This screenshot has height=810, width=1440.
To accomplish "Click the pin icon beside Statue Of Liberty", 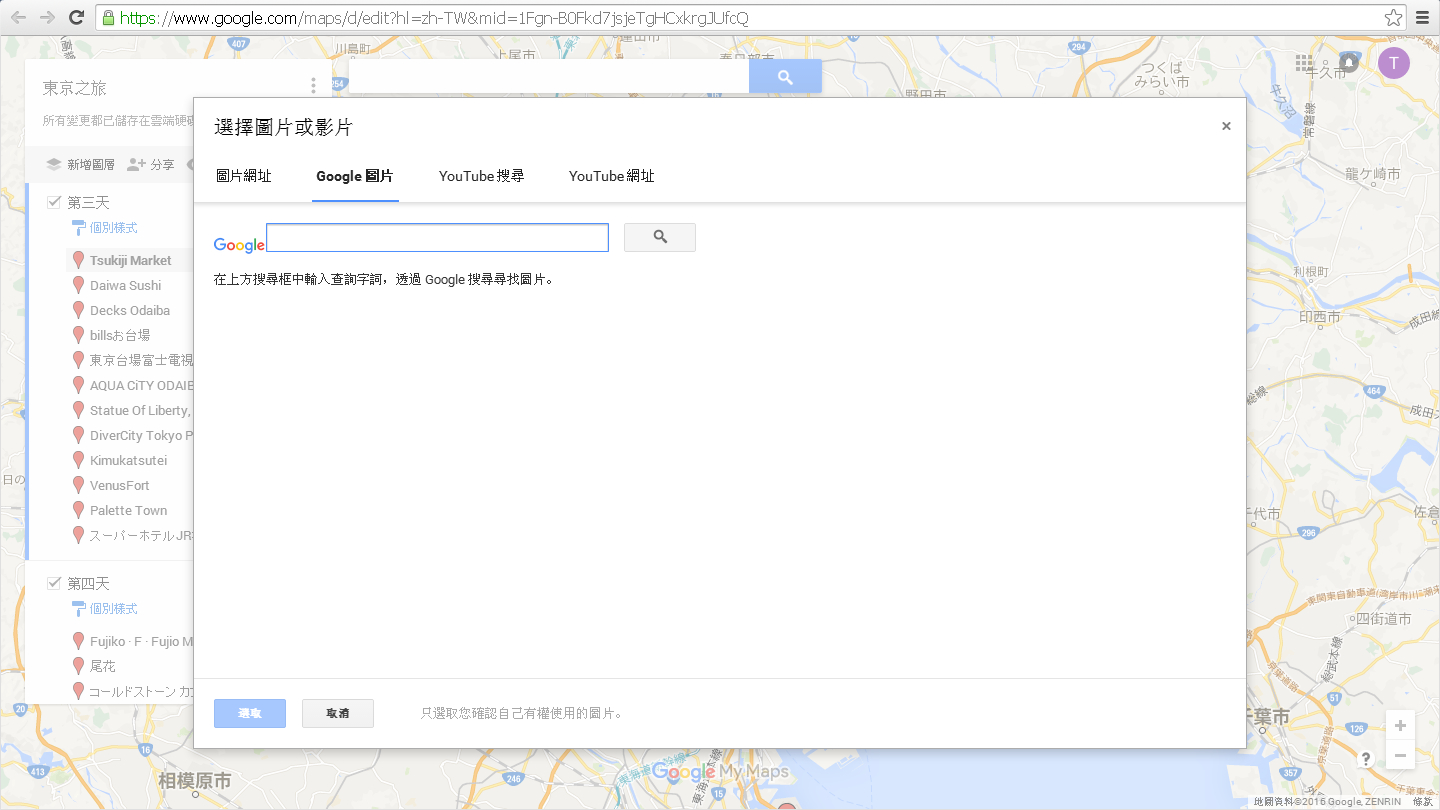I will [x=78, y=410].
